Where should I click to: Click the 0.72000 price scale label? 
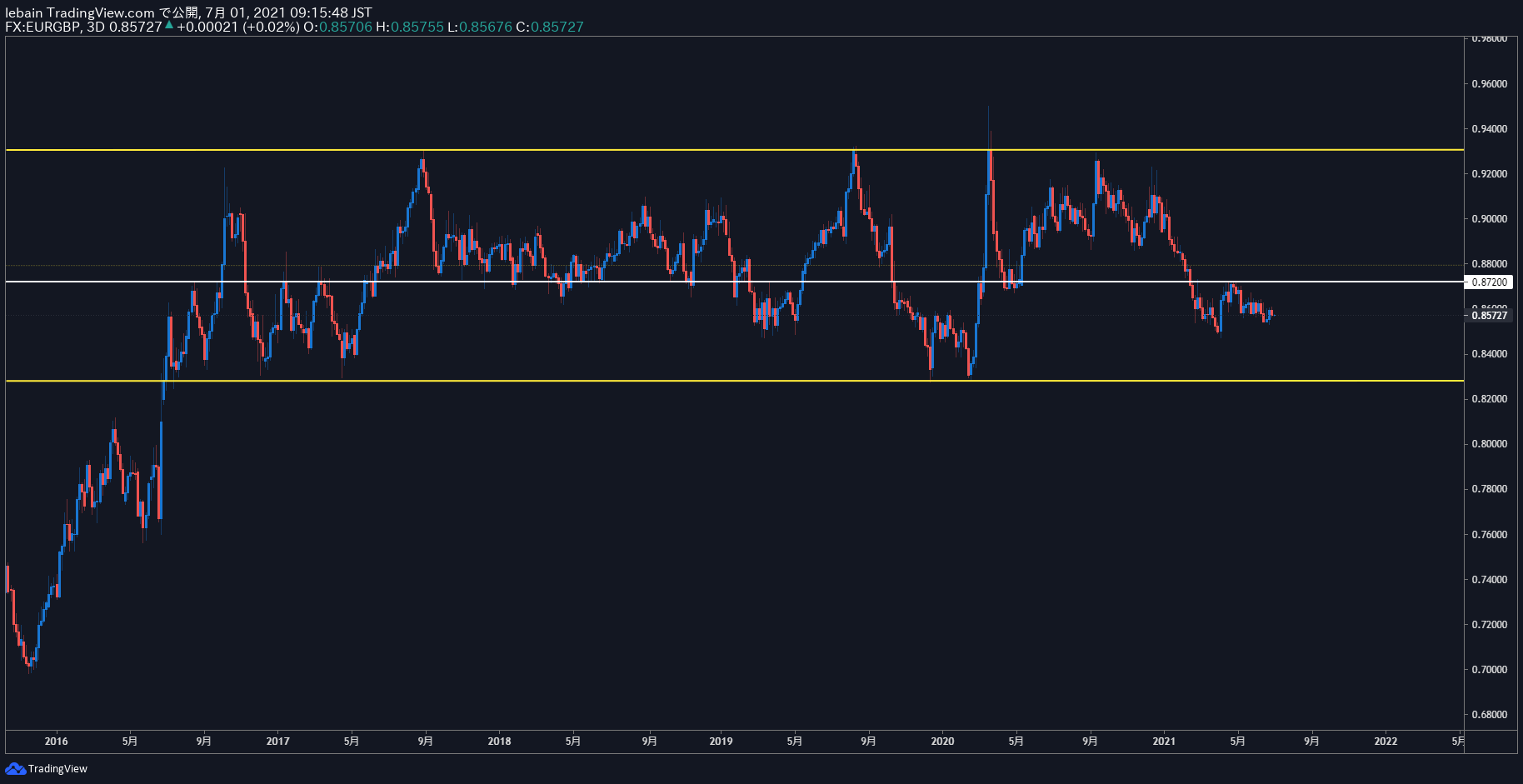pyautogui.click(x=1489, y=625)
